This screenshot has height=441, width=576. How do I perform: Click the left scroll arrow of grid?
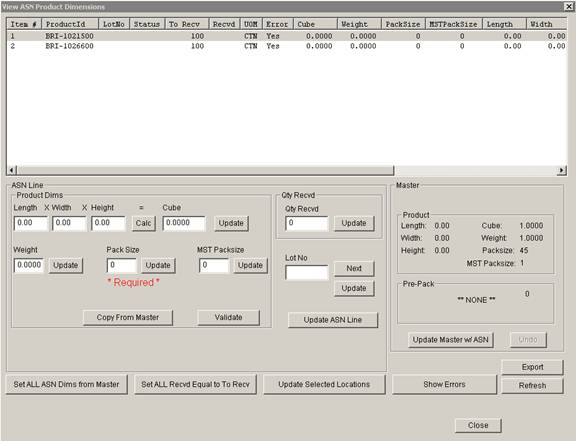tap(11, 170)
